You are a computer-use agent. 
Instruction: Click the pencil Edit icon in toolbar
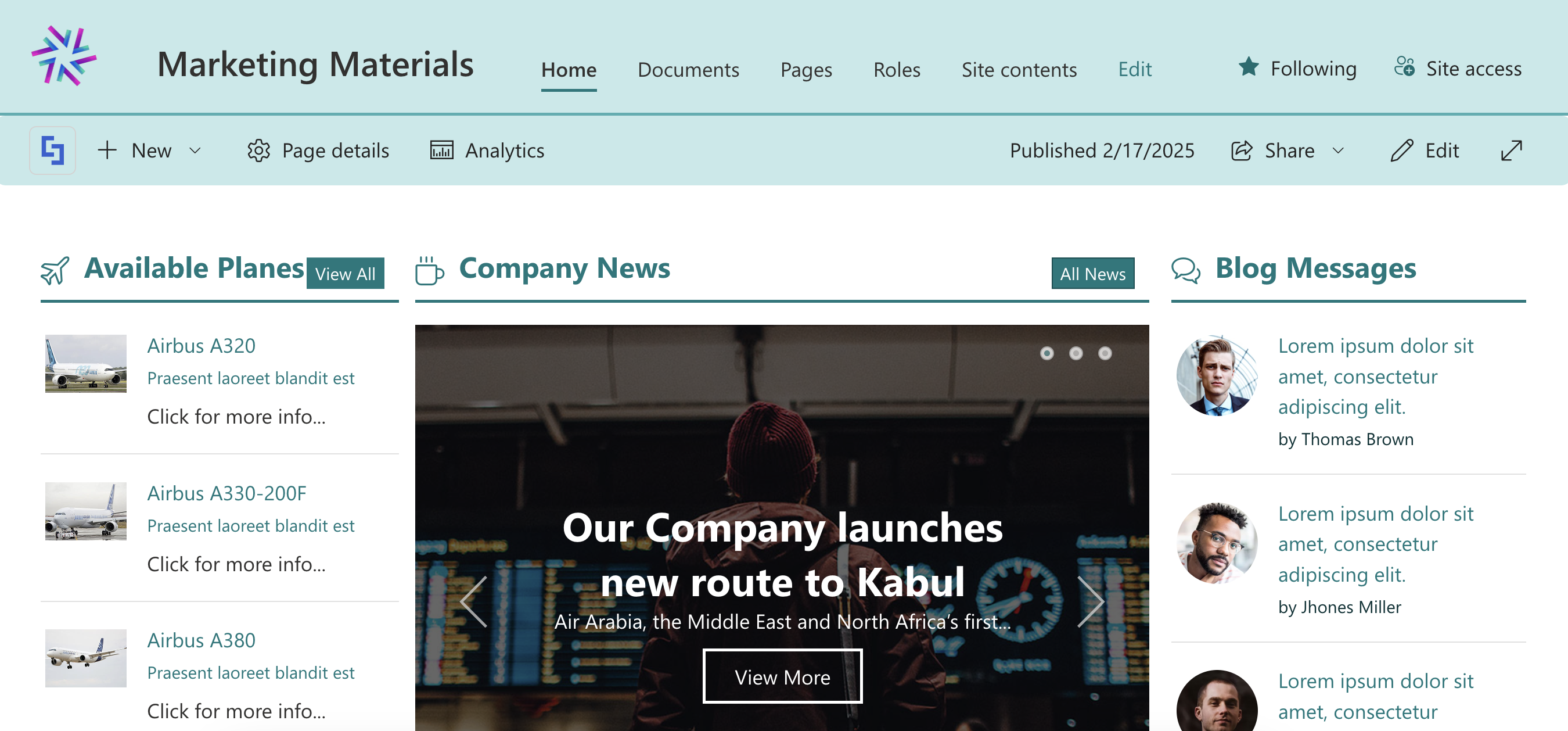point(1402,150)
